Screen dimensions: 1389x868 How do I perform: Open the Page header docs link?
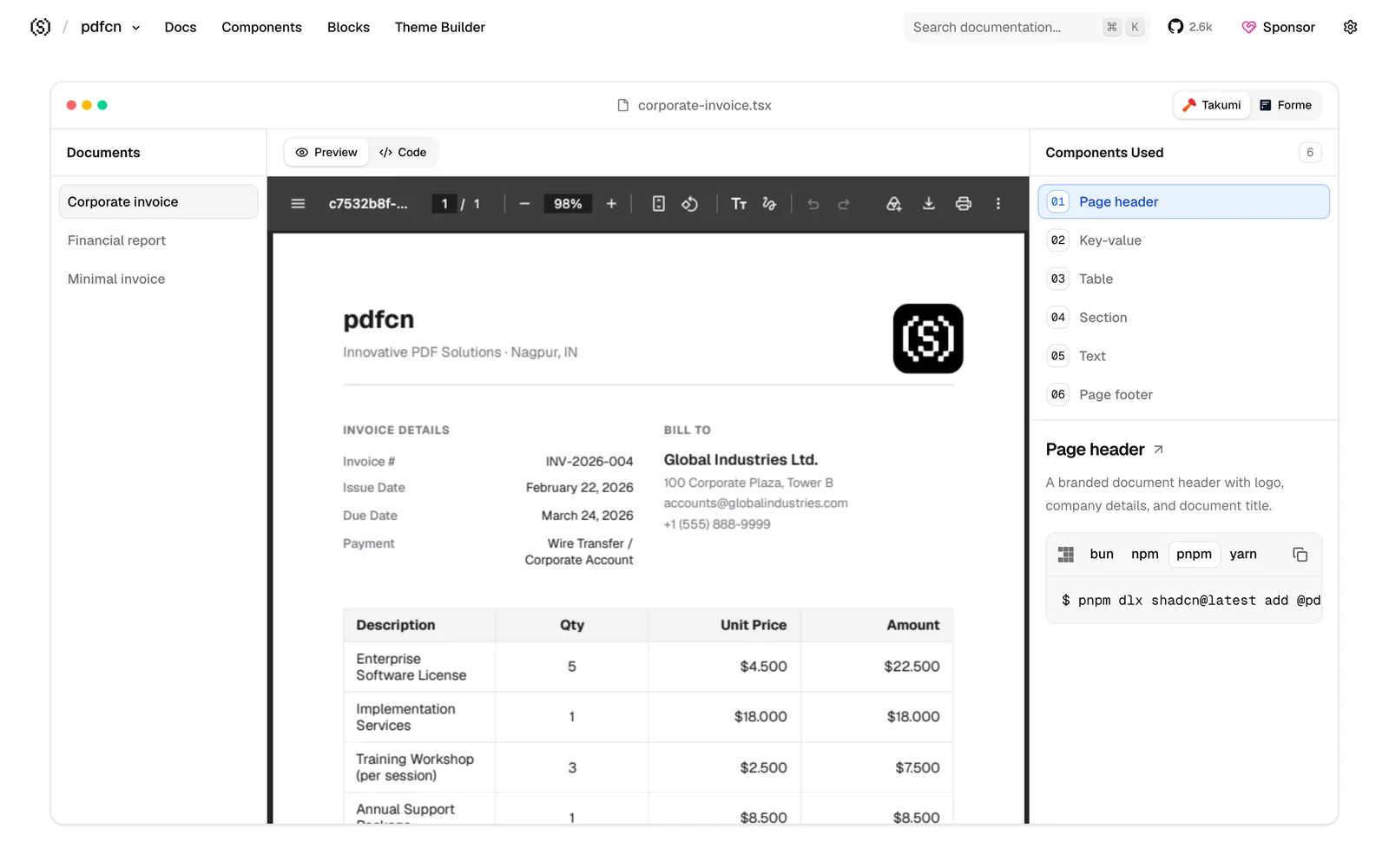tap(1105, 450)
